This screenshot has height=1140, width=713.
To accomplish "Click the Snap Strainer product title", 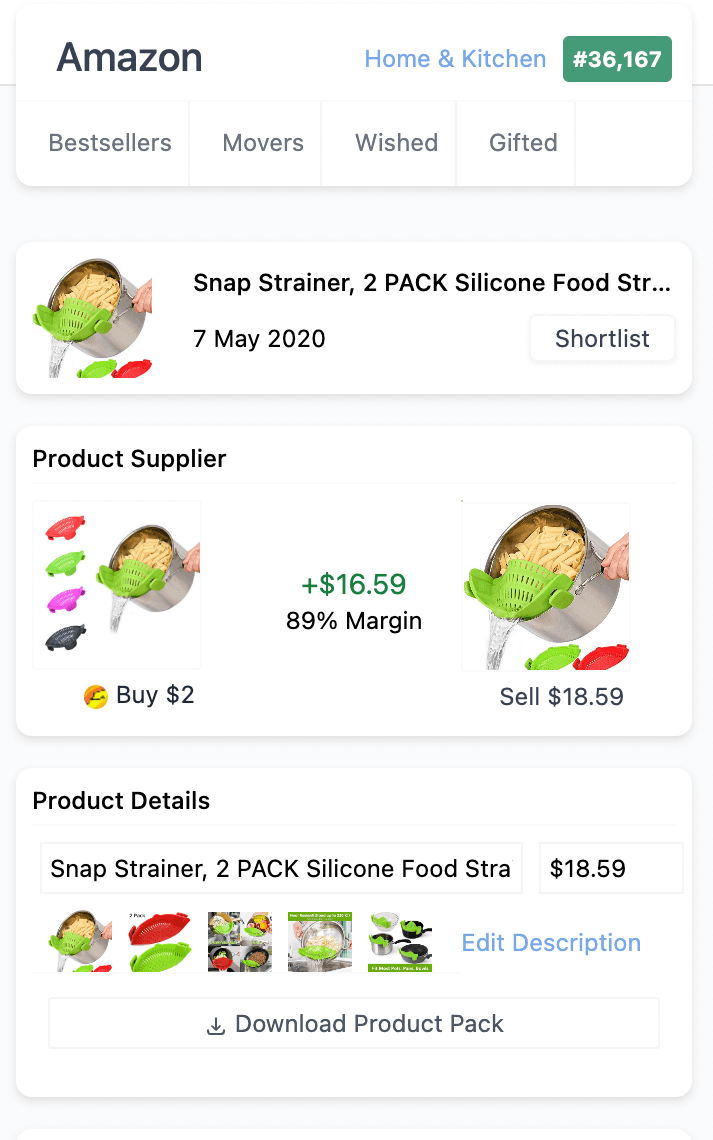I will (x=431, y=283).
